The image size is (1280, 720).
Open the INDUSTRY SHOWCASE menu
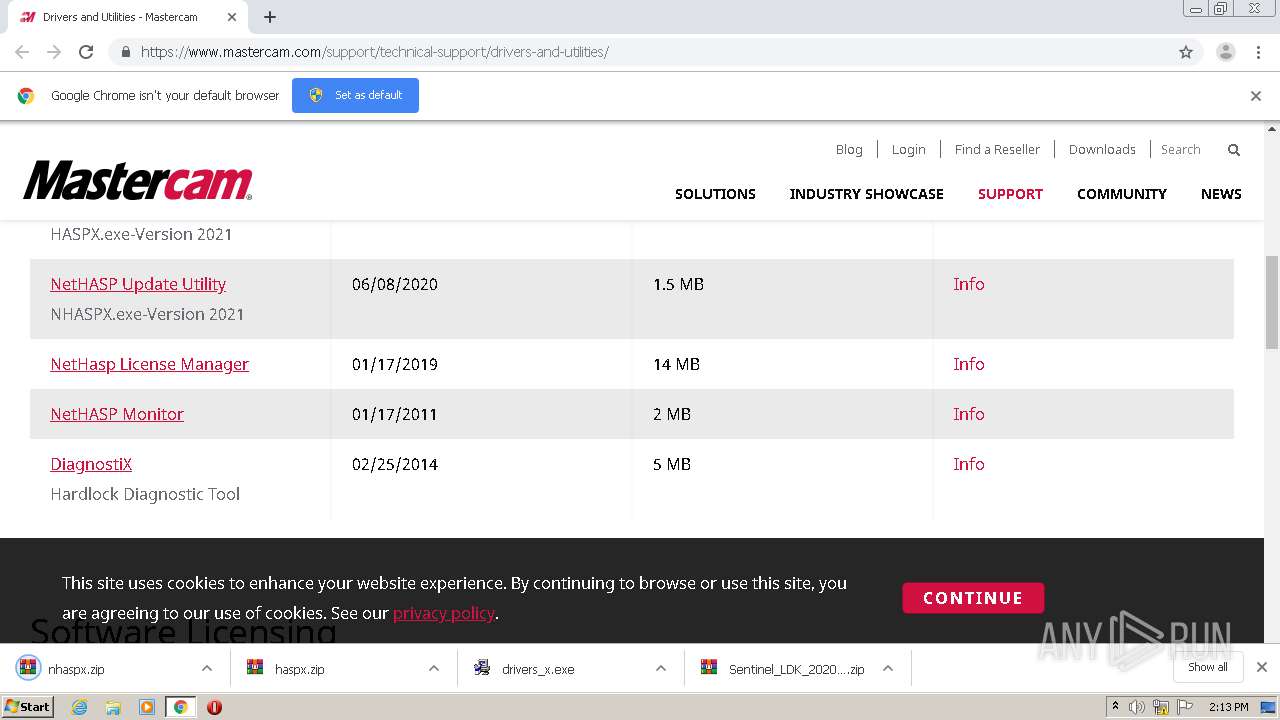866,194
